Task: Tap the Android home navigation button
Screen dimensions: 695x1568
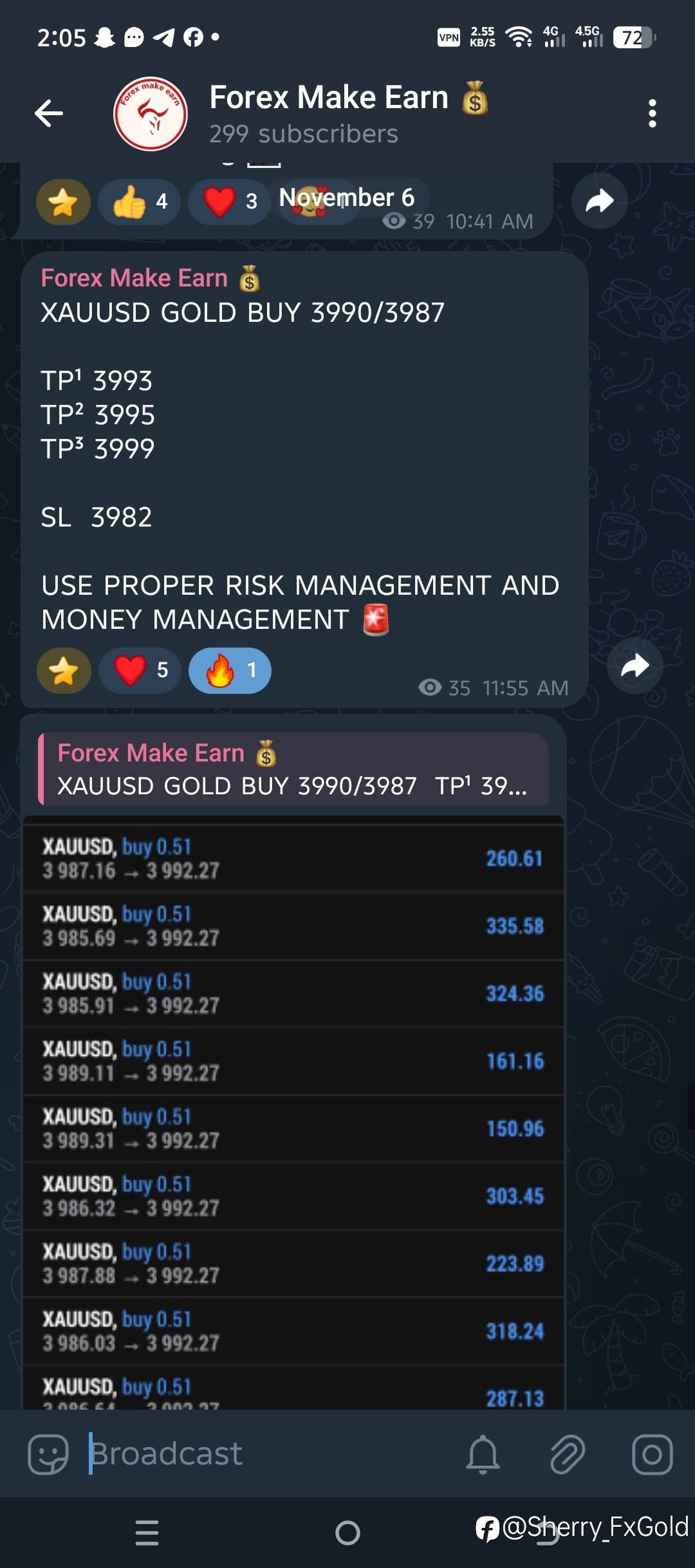Action: (347, 1533)
